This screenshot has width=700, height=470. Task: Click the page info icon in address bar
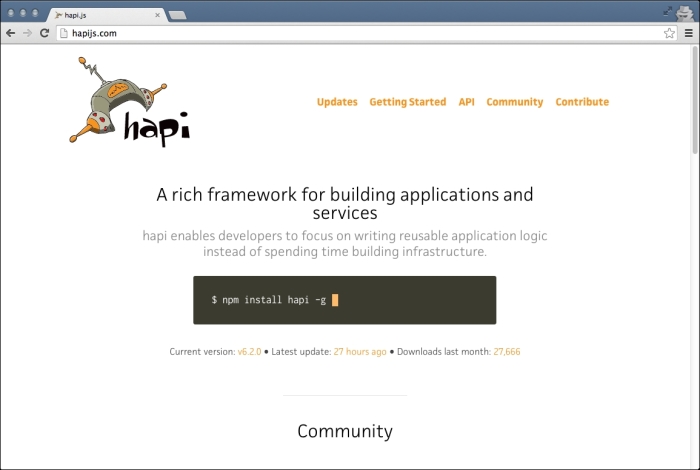pos(64,33)
